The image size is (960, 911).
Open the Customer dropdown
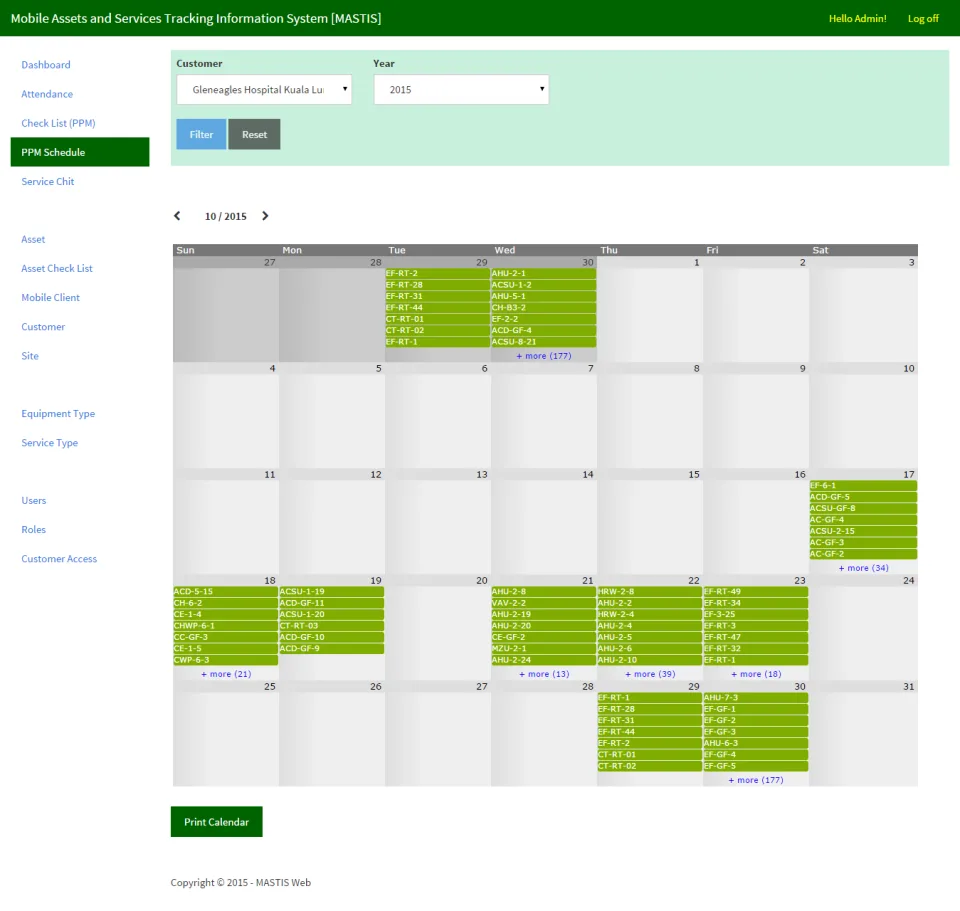[264, 89]
